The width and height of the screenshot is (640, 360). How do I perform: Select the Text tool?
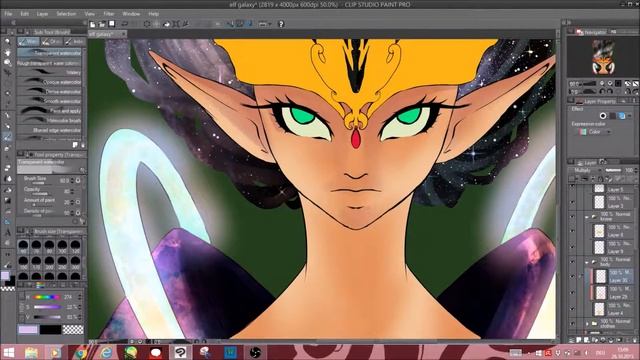pyautogui.click(x=7, y=233)
